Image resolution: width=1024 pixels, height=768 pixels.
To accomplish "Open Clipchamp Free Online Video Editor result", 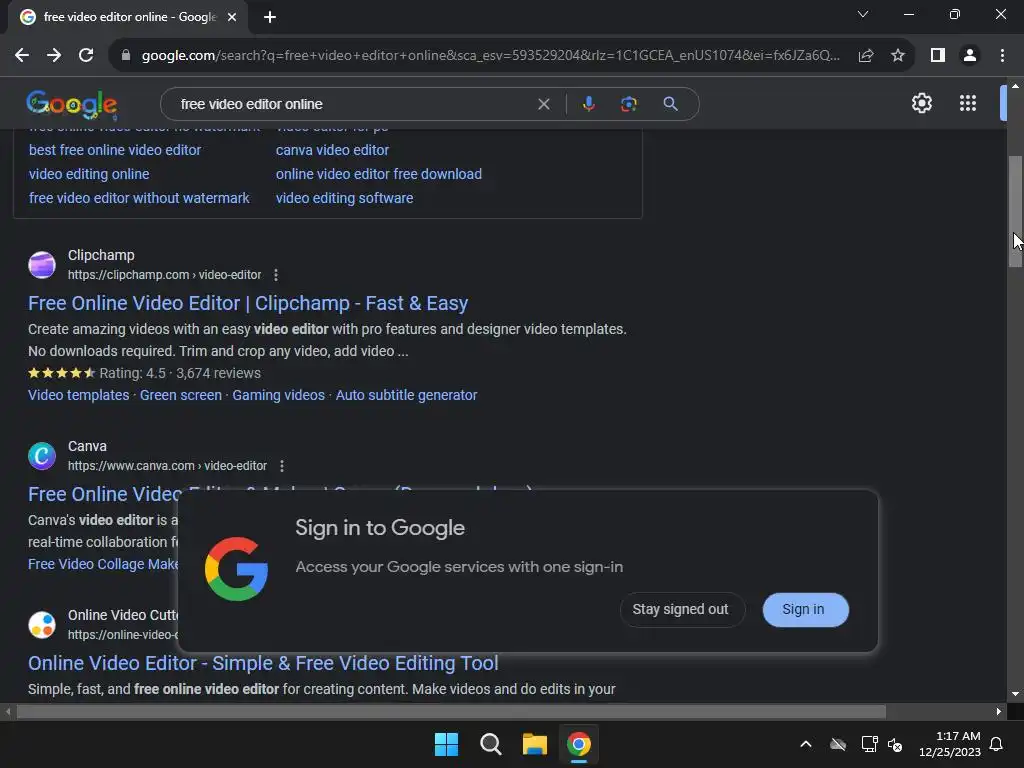I will [x=248, y=304].
